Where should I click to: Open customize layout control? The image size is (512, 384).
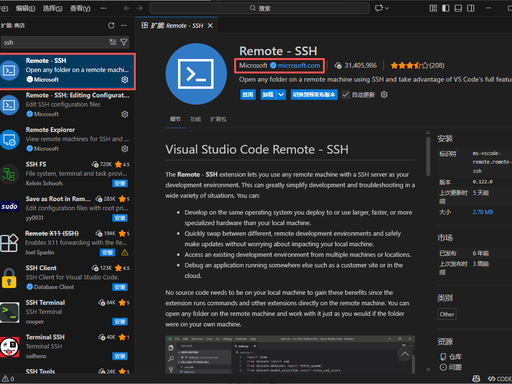pos(433,8)
